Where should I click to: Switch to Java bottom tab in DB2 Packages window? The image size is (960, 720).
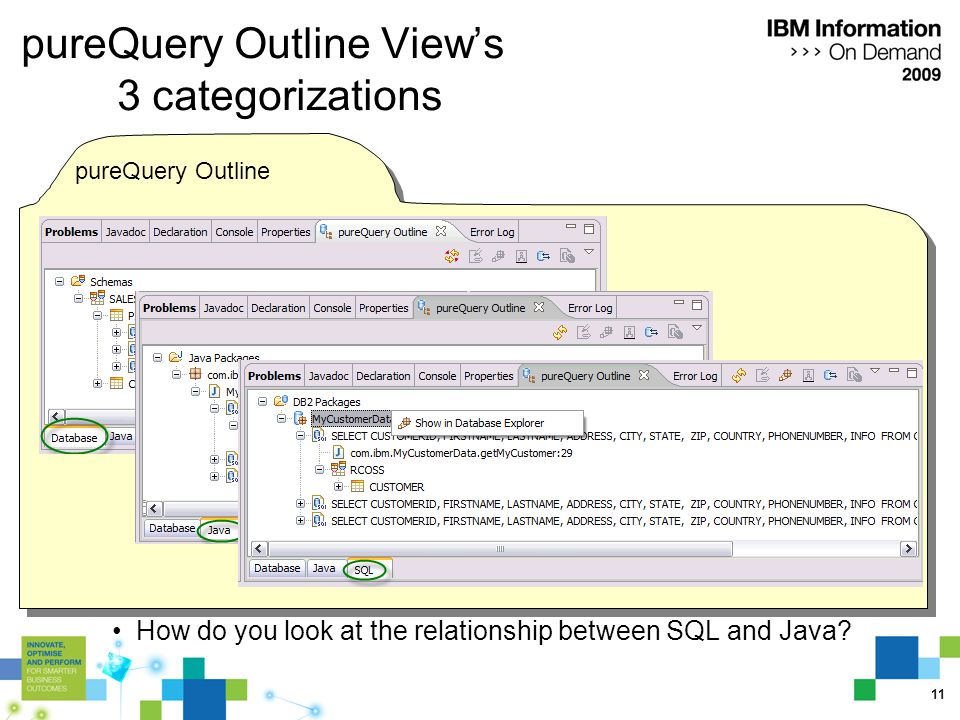click(324, 568)
